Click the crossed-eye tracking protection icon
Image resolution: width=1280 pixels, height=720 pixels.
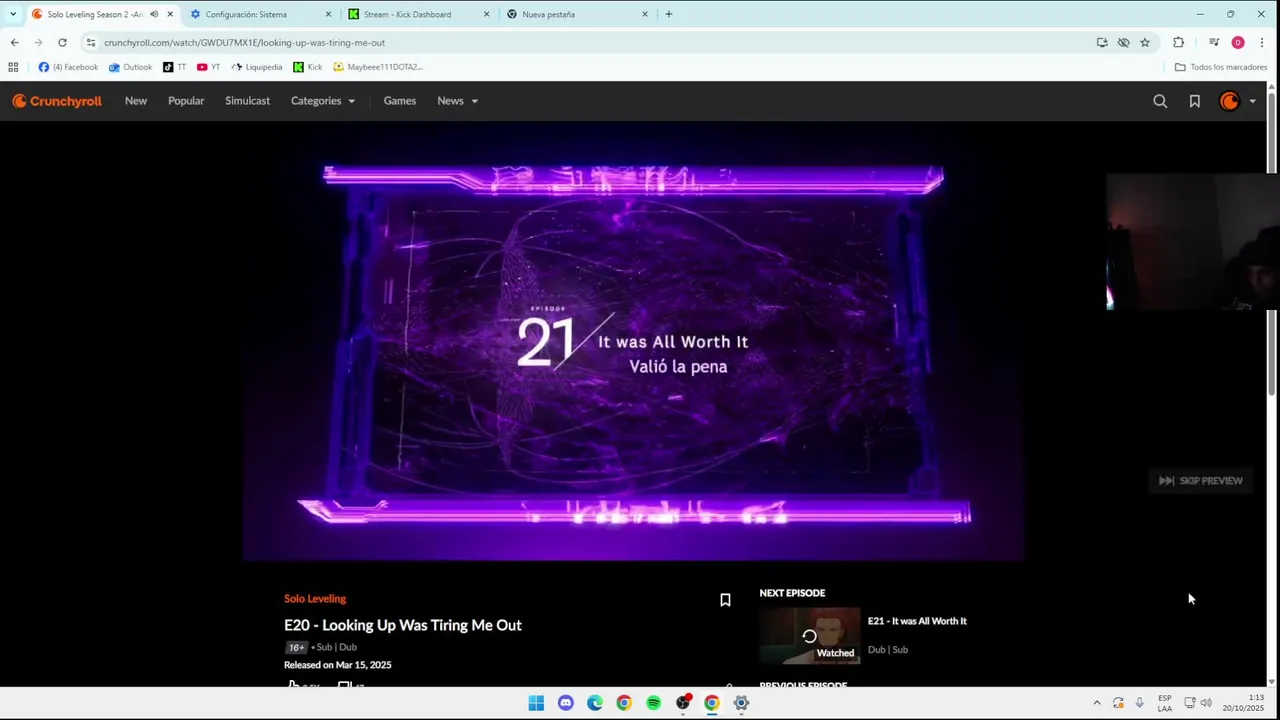(x=1124, y=42)
